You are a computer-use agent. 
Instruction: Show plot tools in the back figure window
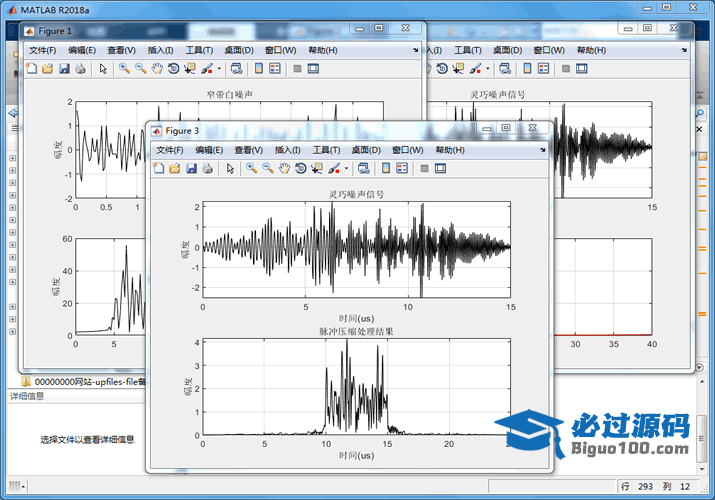pyautogui.click(x=582, y=69)
